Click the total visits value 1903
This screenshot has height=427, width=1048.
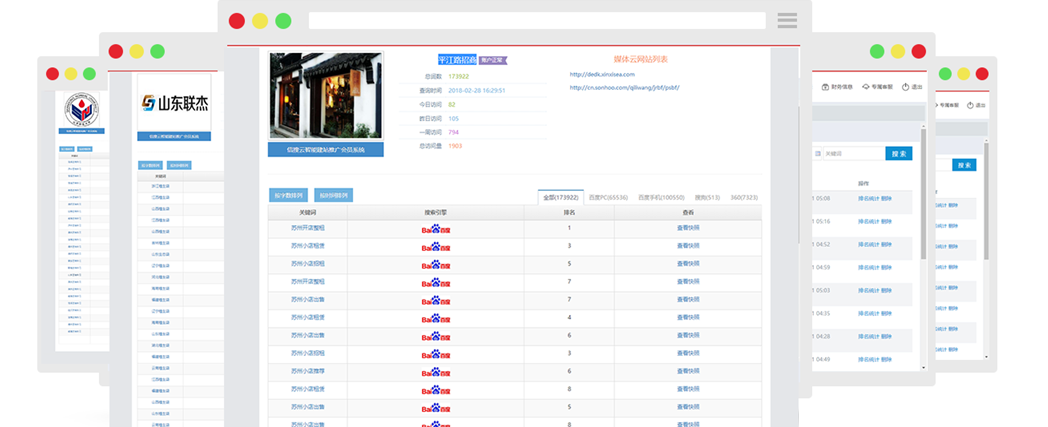[455, 146]
